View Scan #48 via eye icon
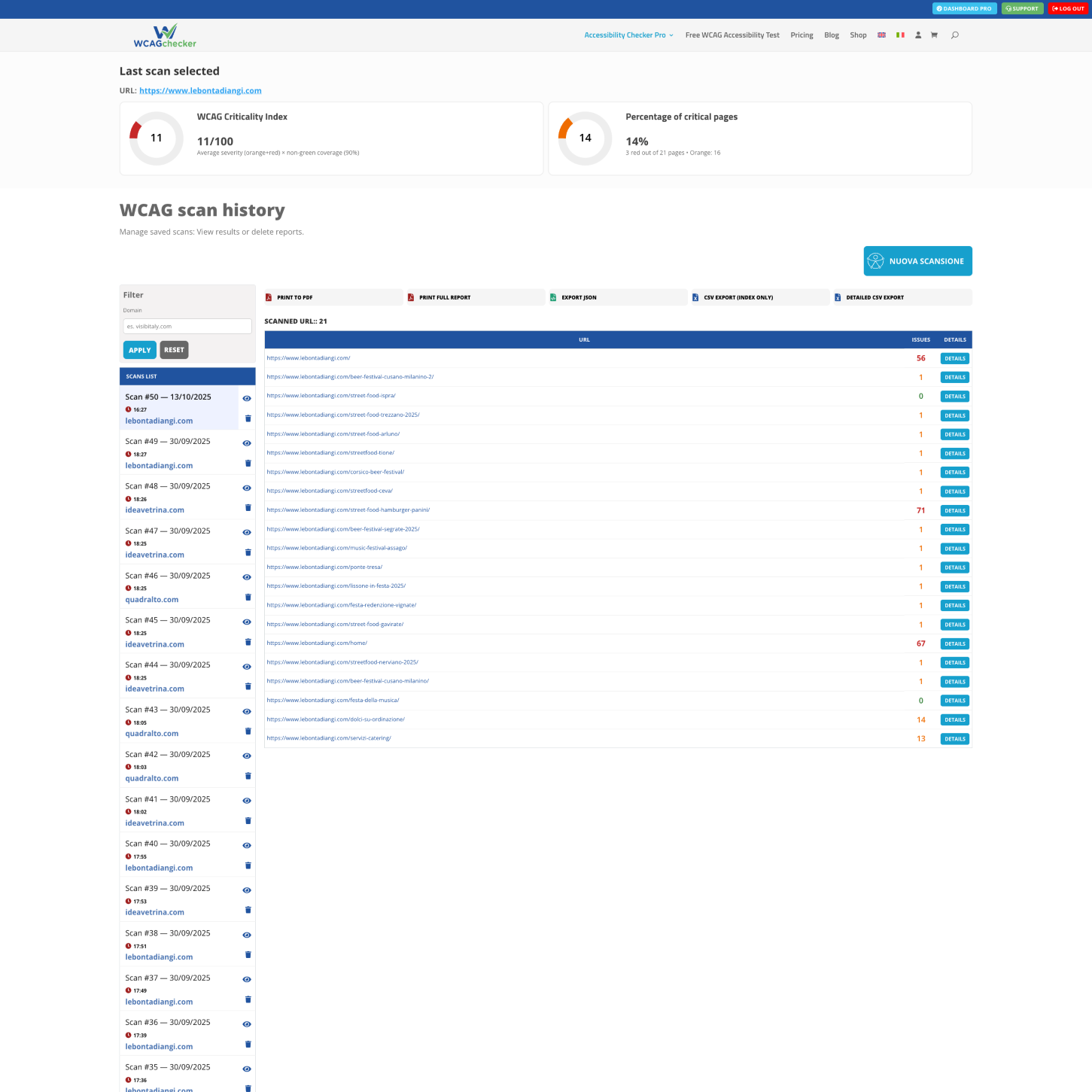1092x1092 pixels. click(247, 488)
